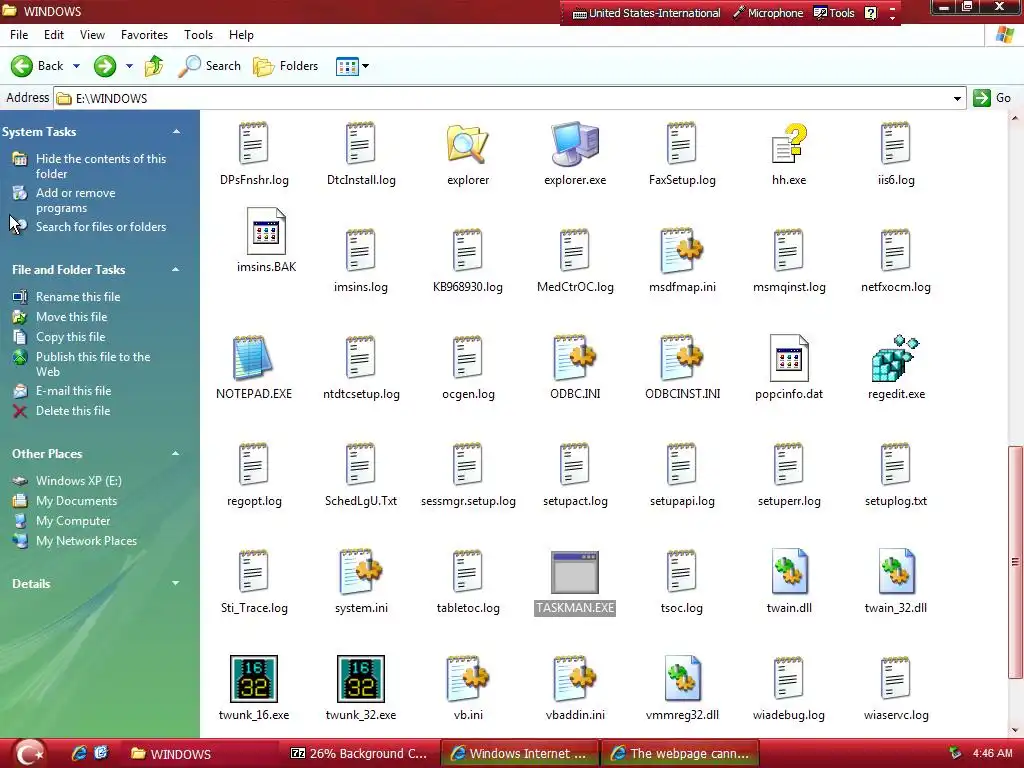Screen dimensions: 1024x768
Task: Select the vbaddin.ini file icon
Action: (575, 679)
